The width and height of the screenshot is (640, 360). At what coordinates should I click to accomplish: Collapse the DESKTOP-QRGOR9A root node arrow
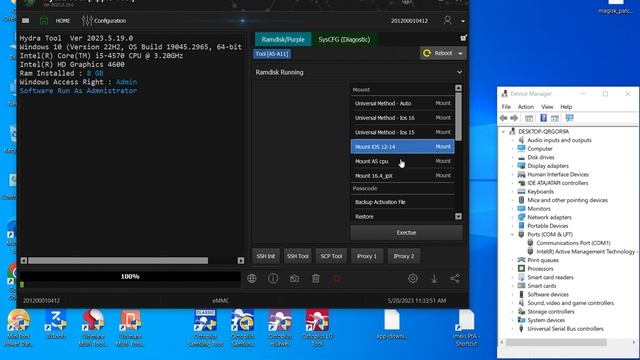click(503, 132)
